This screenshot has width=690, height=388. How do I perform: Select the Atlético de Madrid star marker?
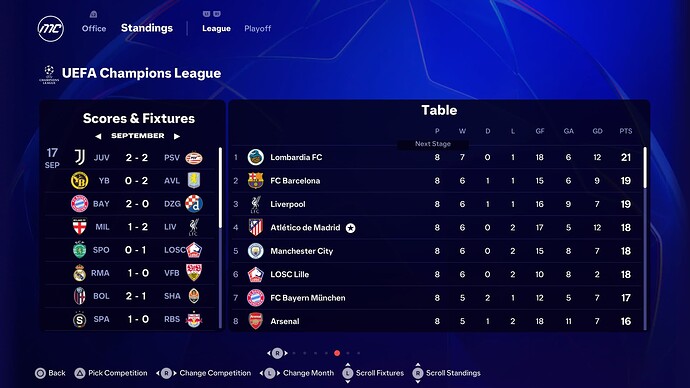(350, 228)
